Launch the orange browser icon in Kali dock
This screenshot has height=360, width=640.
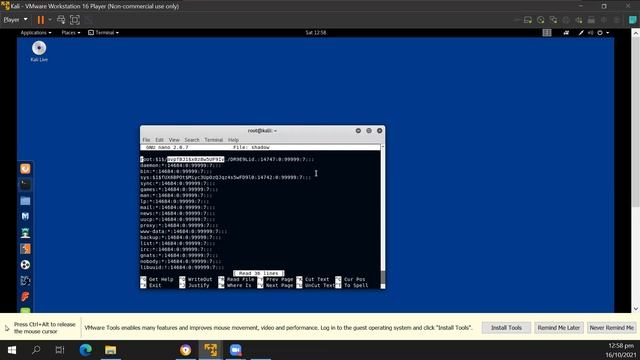tap(25, 169)
